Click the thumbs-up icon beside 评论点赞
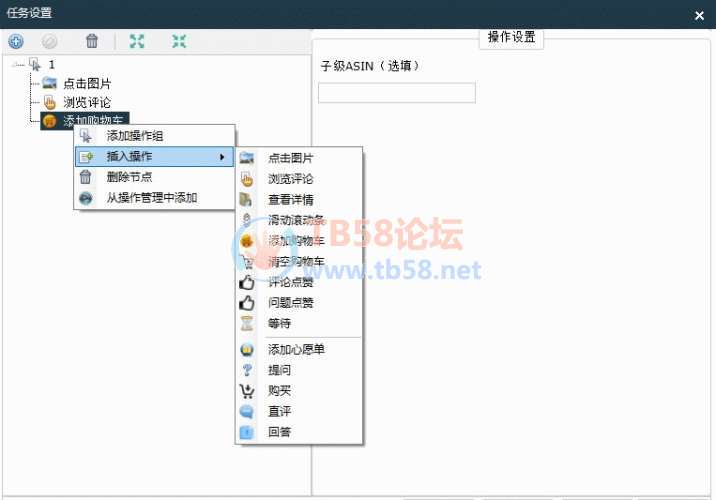The image size is (716, 500). (247, 282)
